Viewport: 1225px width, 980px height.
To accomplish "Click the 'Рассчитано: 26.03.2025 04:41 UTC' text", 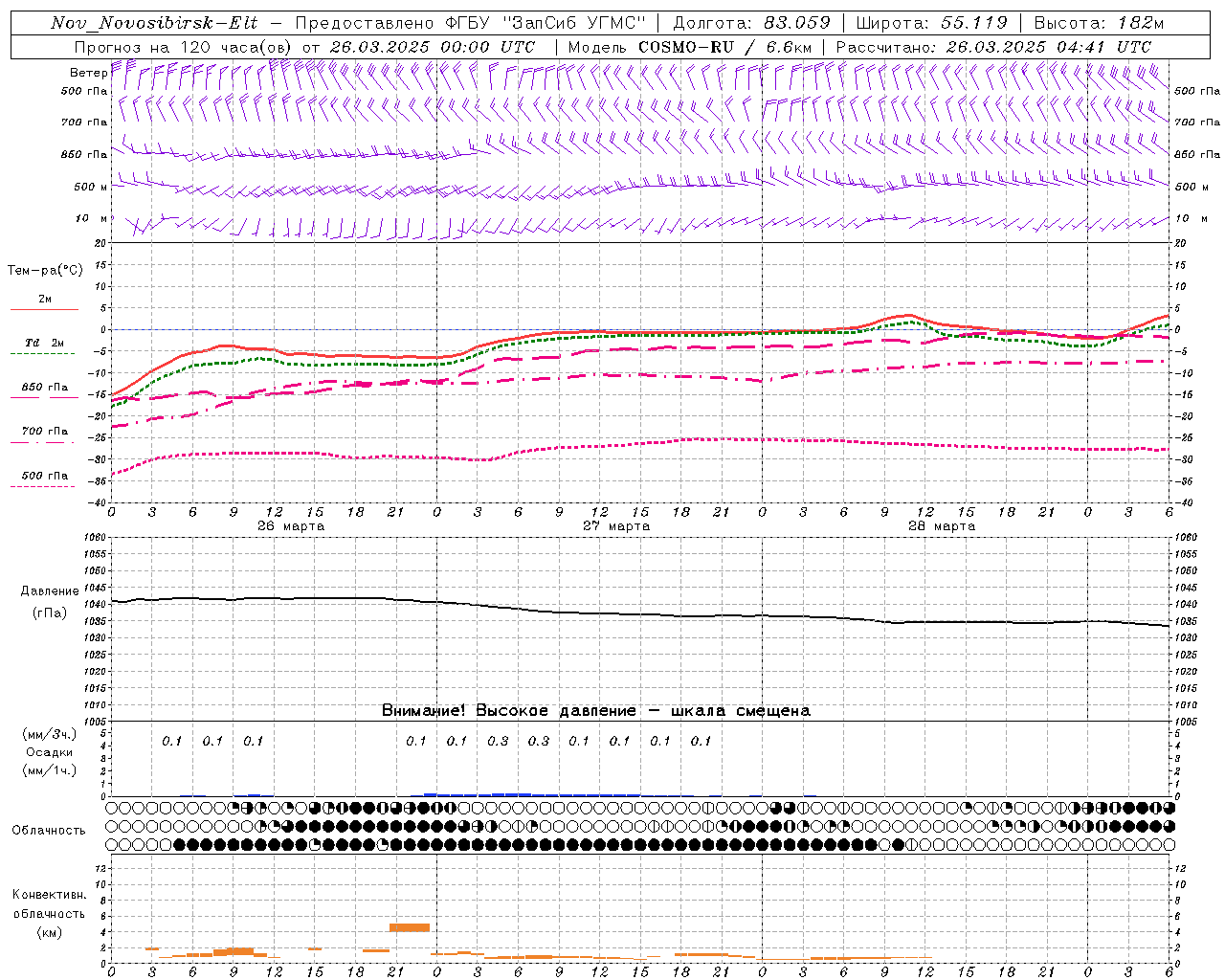I will pyautogui.click(x=993, y=47).
